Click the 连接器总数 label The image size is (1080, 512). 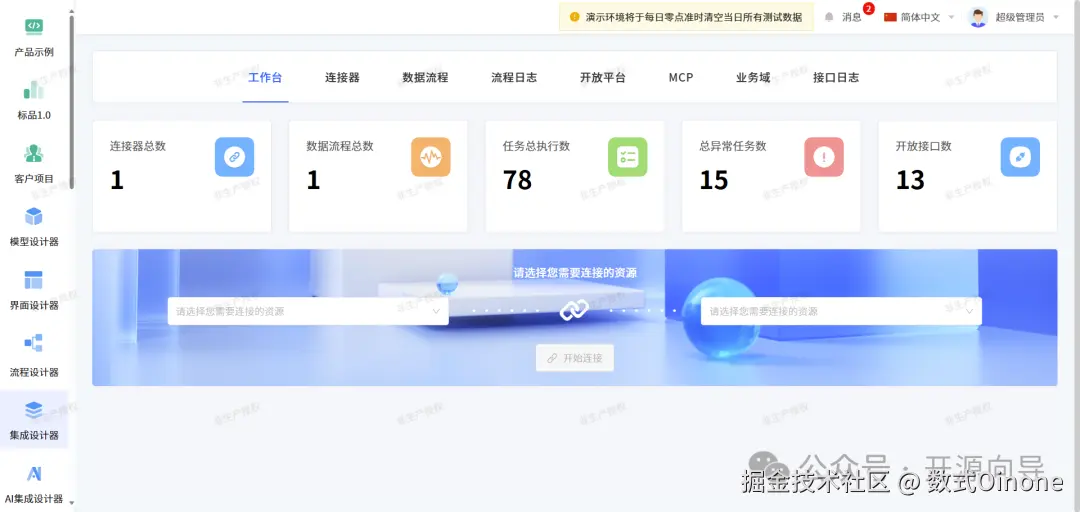pyautogui.click(x=138, y=146)
